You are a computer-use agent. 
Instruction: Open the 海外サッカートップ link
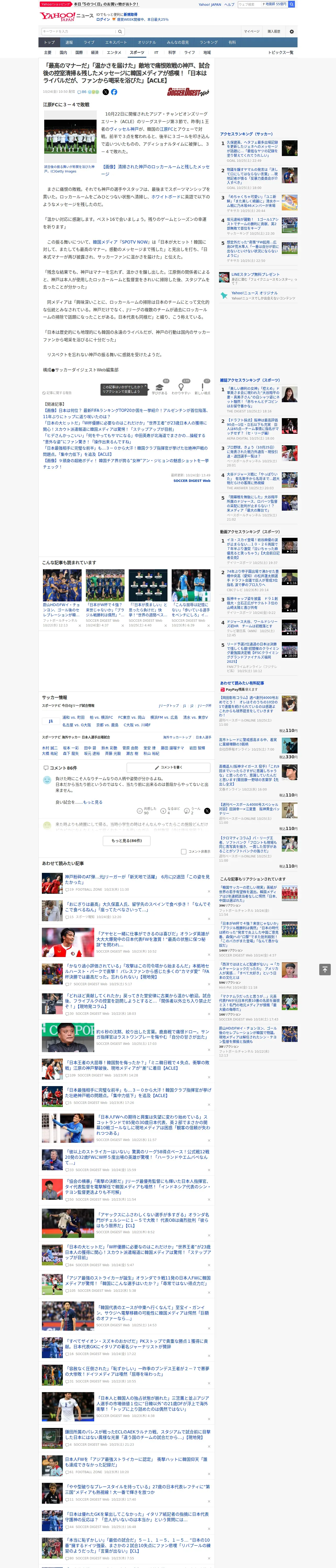177,737
